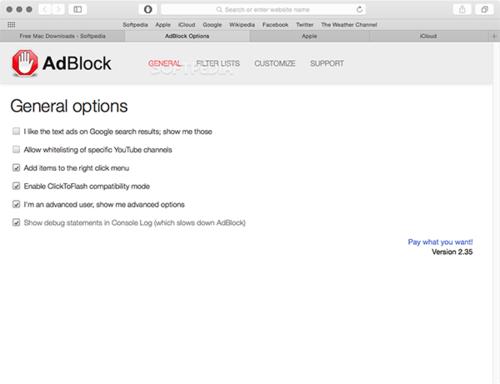This screenshot has height=384, width=500.
Task: Show all tabs overview button
Action: click(x=484, y=9)
